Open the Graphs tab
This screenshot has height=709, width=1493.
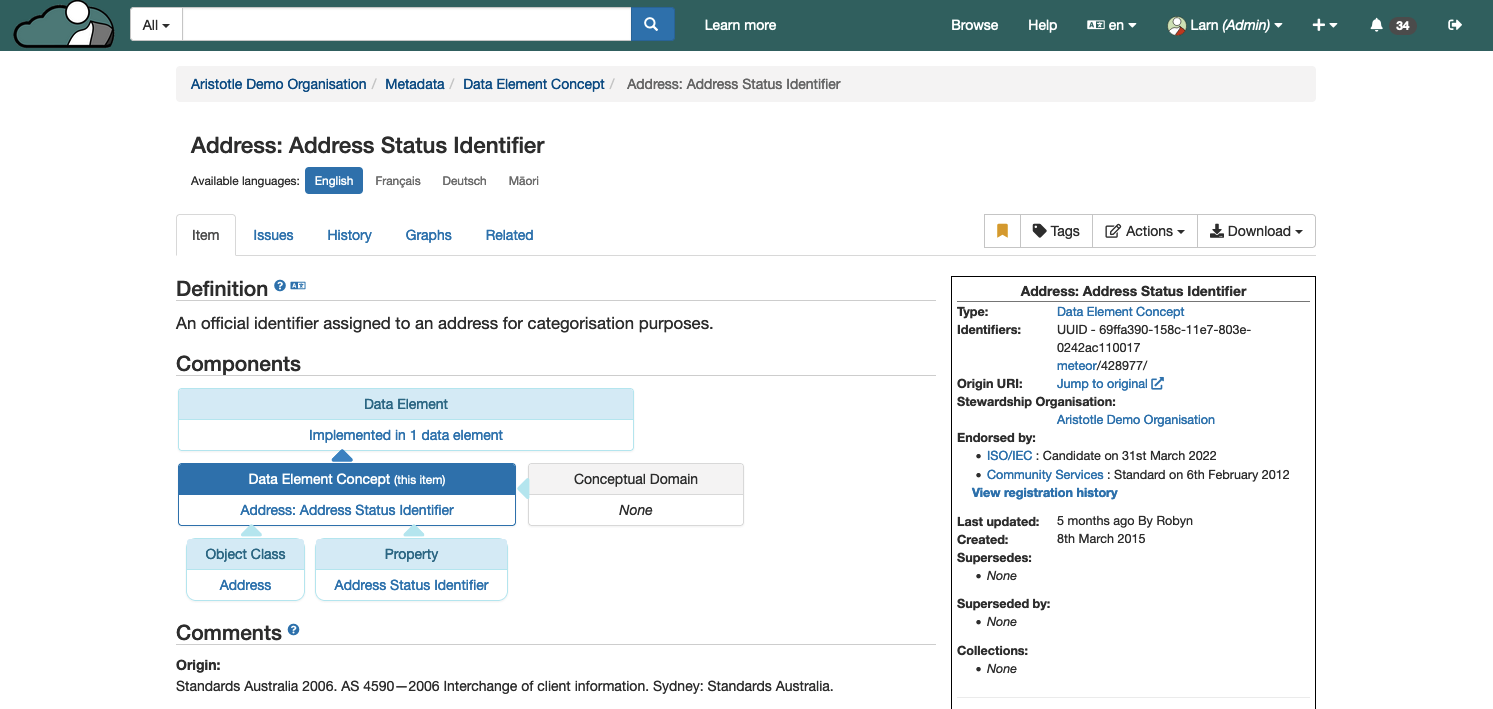click(x=428, y=235)
